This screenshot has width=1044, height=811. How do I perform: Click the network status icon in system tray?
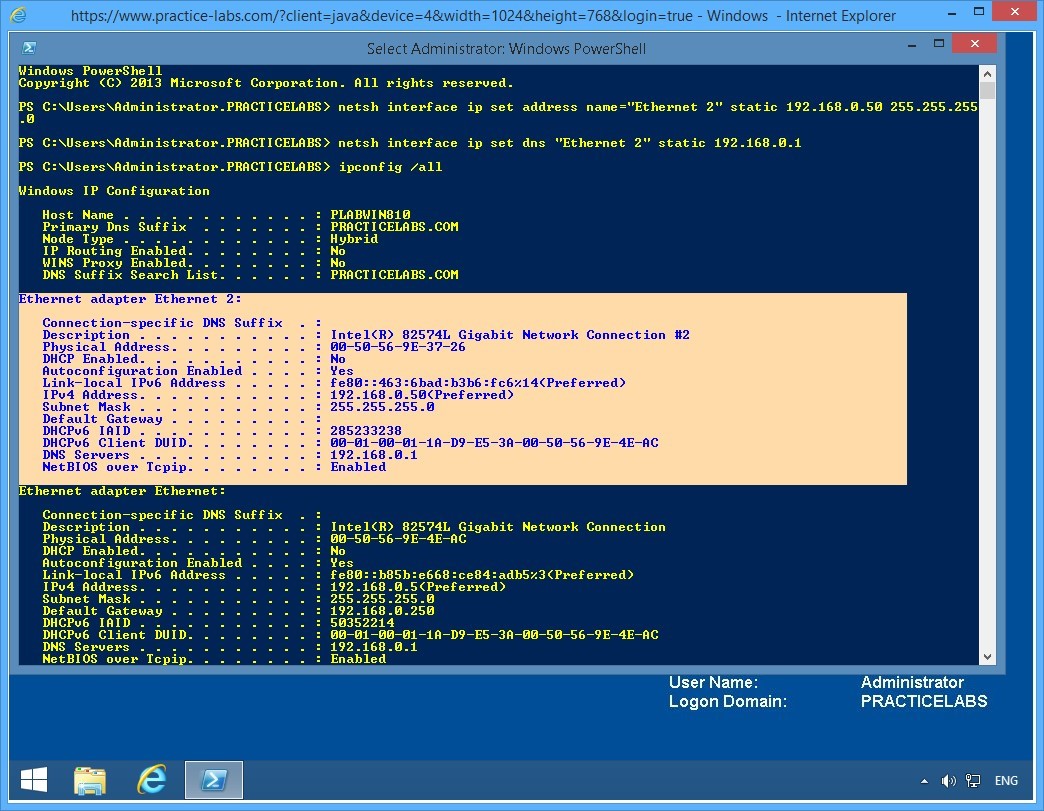click(x=972, y=781)
